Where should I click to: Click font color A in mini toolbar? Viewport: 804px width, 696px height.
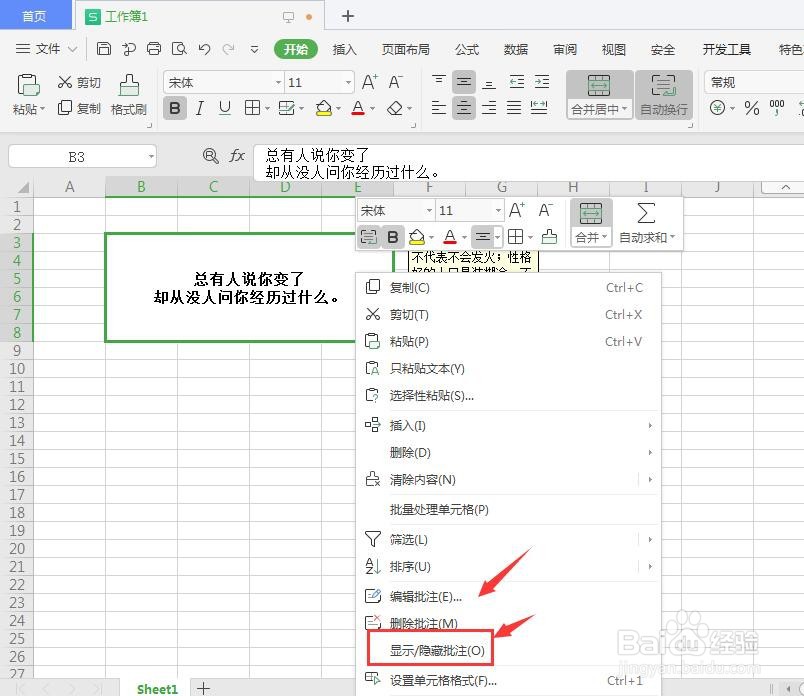coord(450,237)
